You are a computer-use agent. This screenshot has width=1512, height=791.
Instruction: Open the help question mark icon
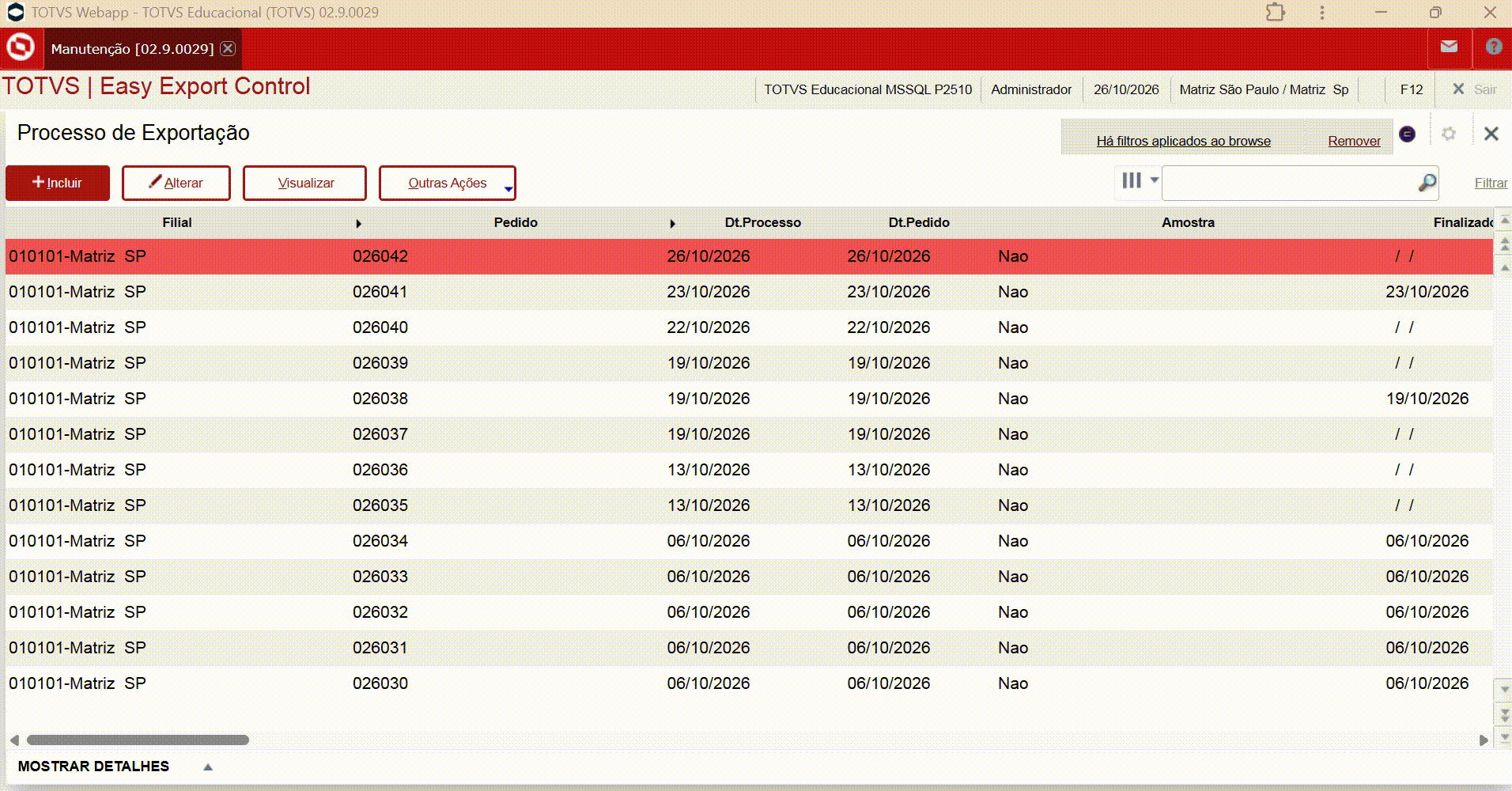[1493, 47]
